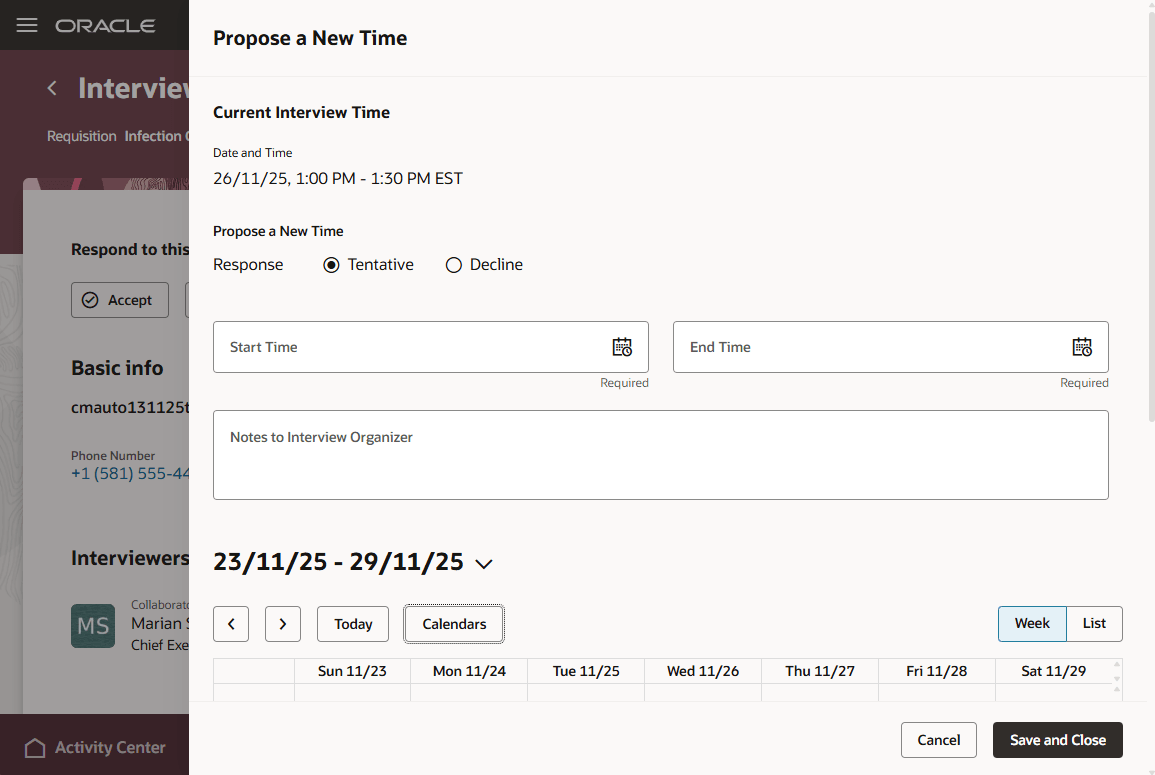Select the Week tab
This screenshot has width=1155, height=775.
pyautogui.click(x=1032, y=623)
